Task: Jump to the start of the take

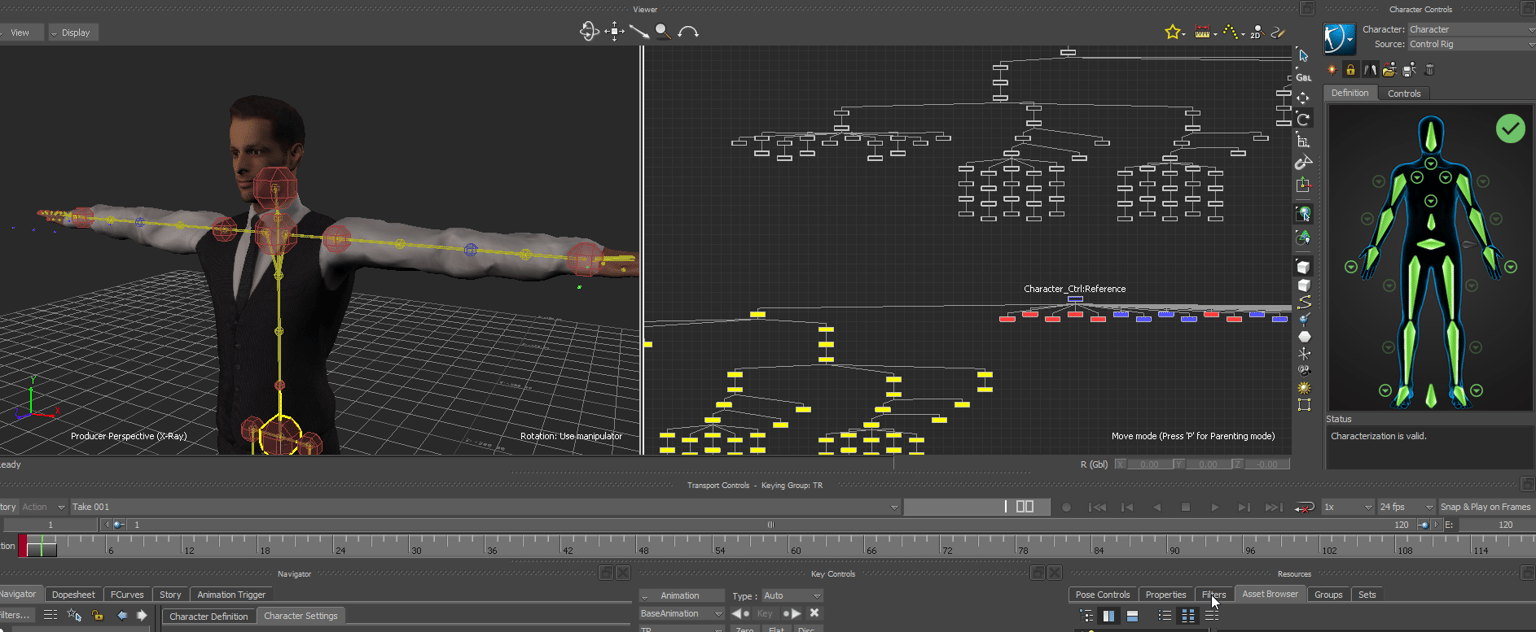Action: [x=1097, y=507]
